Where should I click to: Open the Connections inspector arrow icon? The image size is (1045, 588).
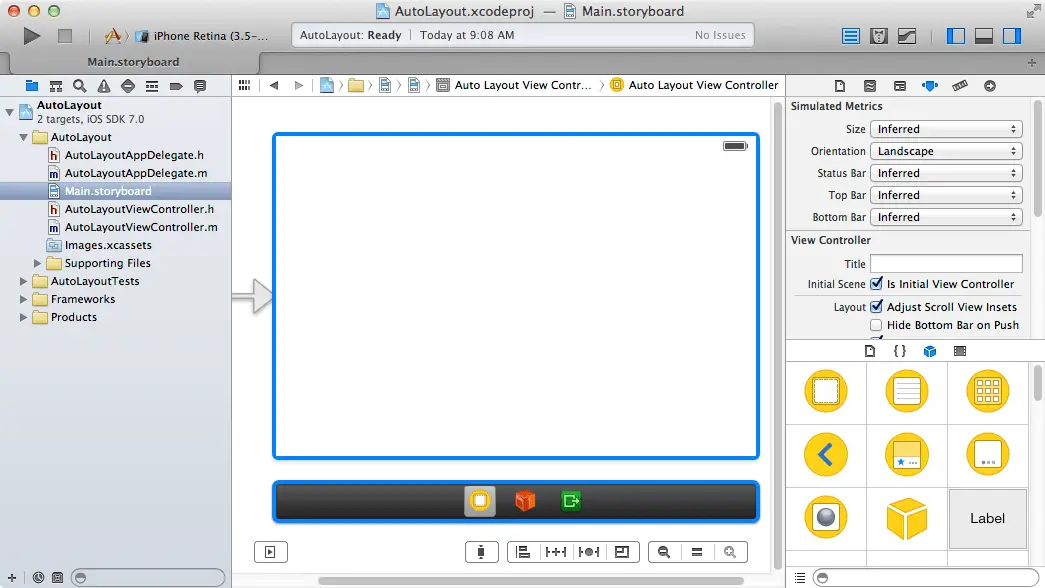(990, 86)
